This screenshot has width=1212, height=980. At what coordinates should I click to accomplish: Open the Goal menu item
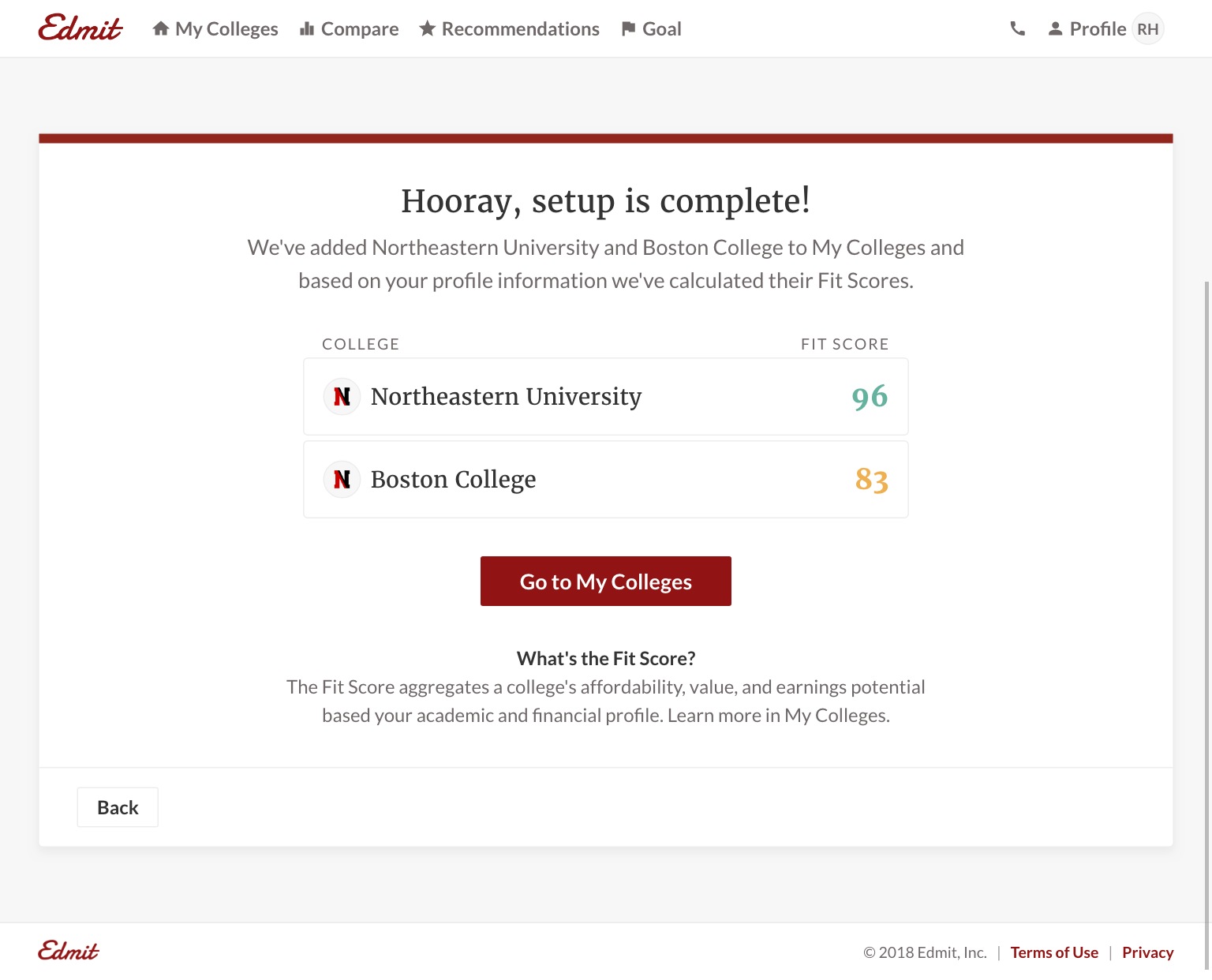[x=651, y=29]
